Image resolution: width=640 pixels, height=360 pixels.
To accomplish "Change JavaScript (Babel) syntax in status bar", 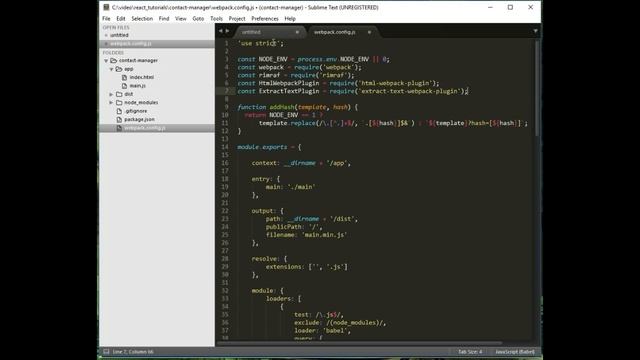I will coord(515,352).
